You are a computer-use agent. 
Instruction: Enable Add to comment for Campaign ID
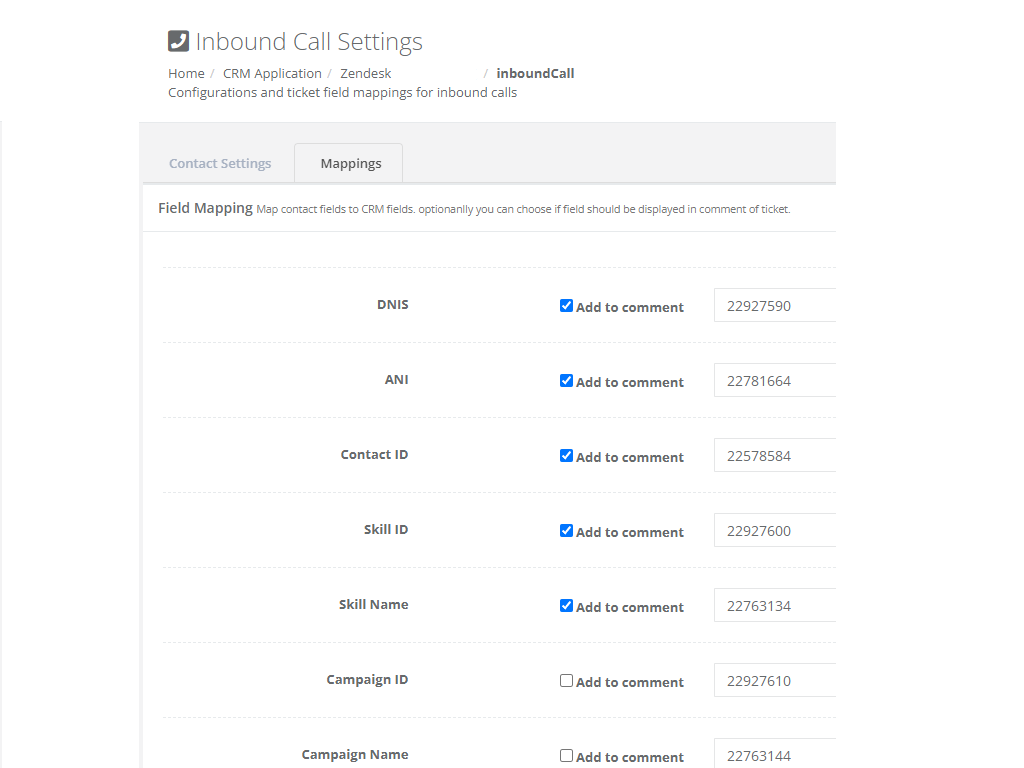pos(566,681)
